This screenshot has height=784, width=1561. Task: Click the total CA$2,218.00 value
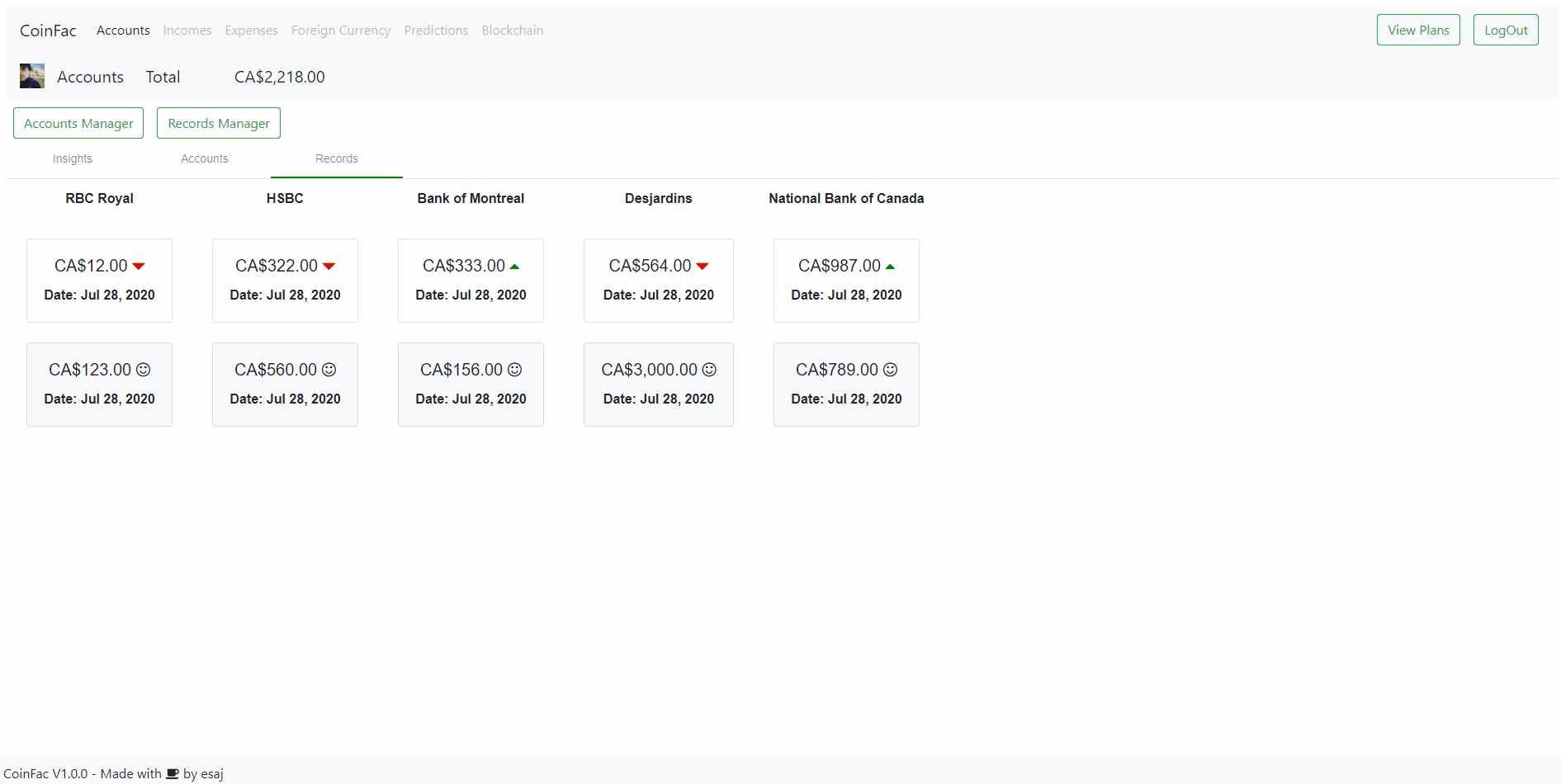click(x=280, y=77)
